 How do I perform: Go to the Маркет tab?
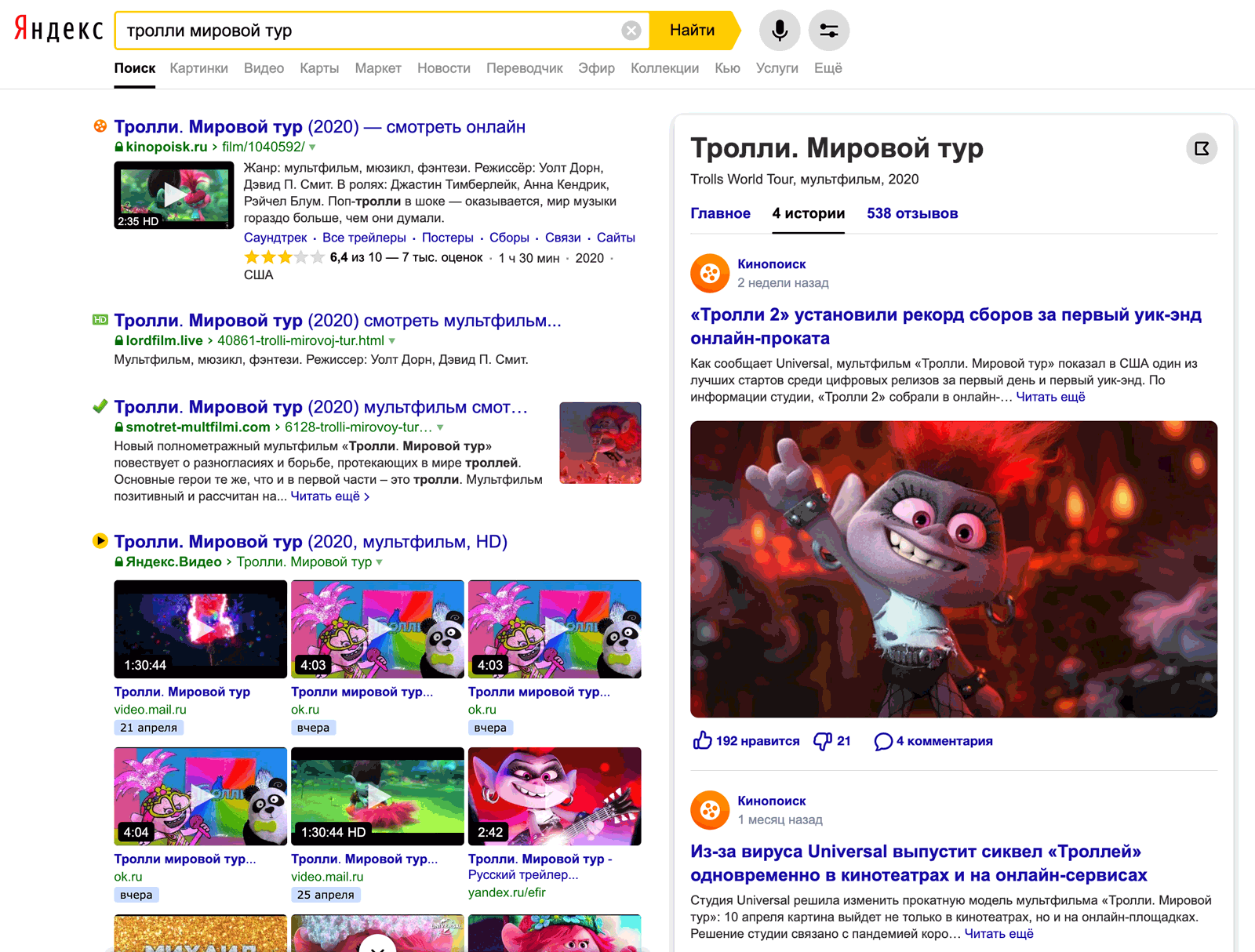(x=378, y=68)
